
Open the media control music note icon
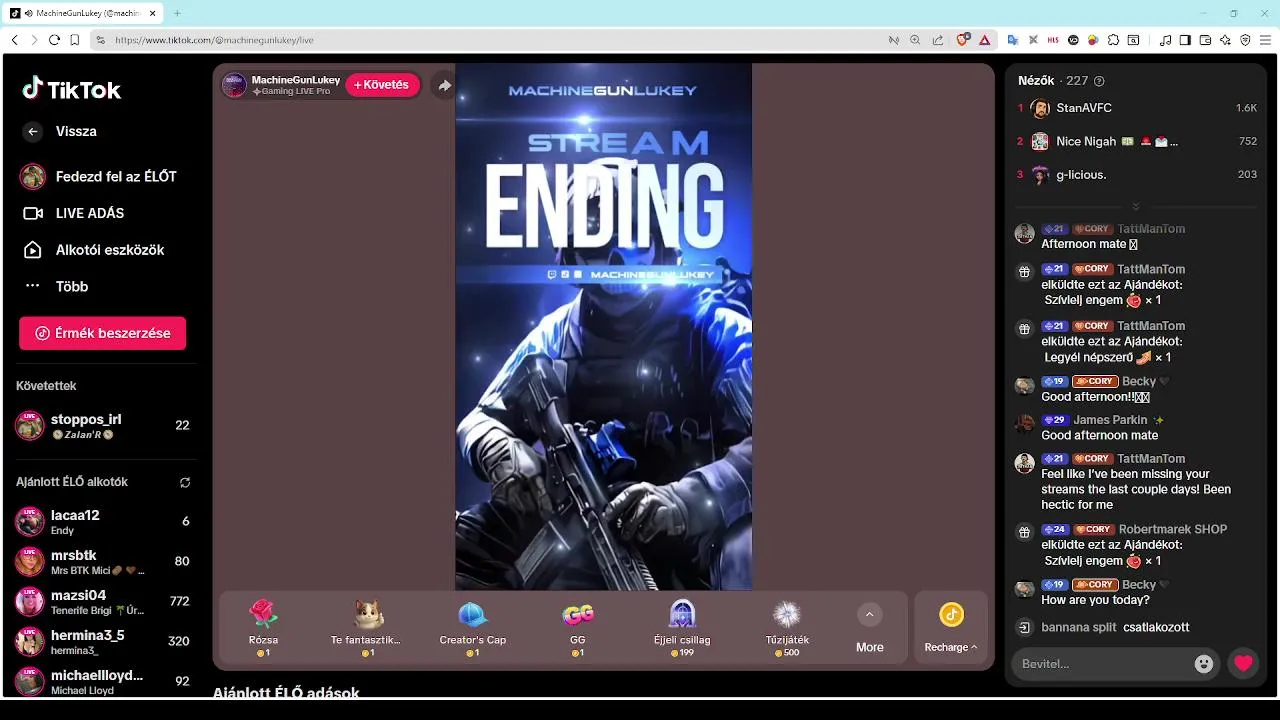point(1165,40)
